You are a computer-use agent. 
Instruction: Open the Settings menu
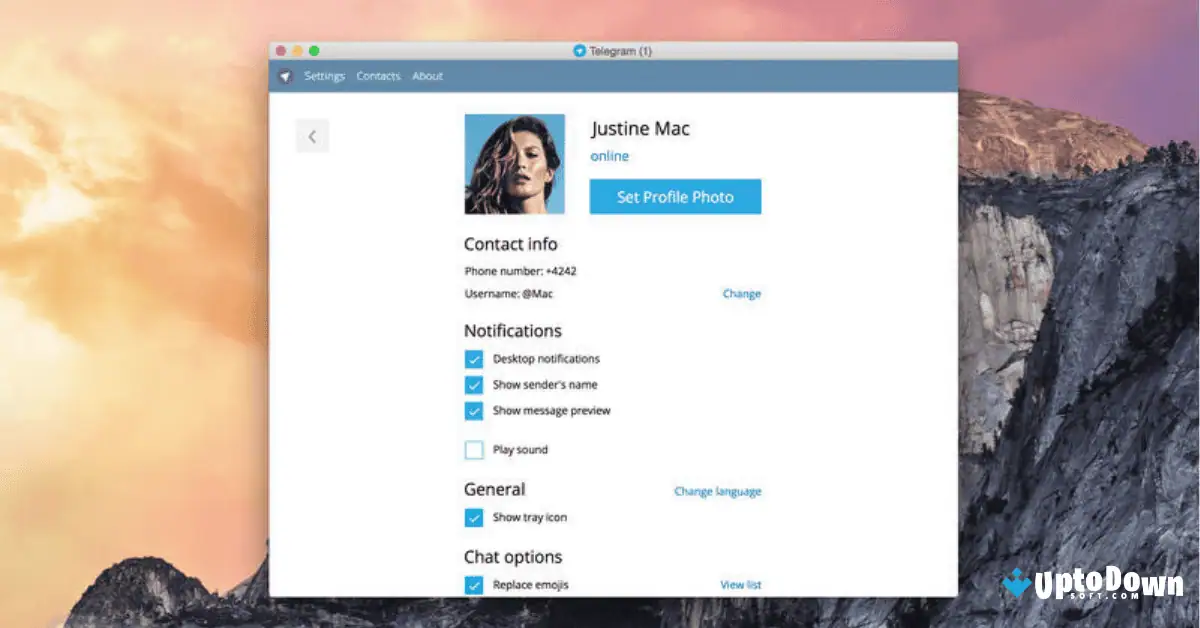[324, 75]
